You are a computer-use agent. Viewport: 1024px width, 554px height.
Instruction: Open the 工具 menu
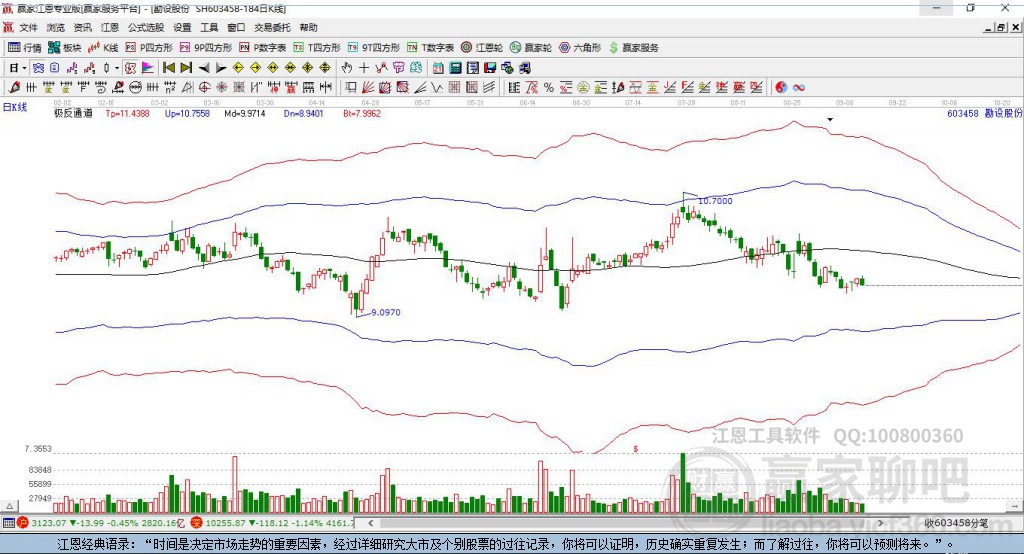[x=209, y=27]
